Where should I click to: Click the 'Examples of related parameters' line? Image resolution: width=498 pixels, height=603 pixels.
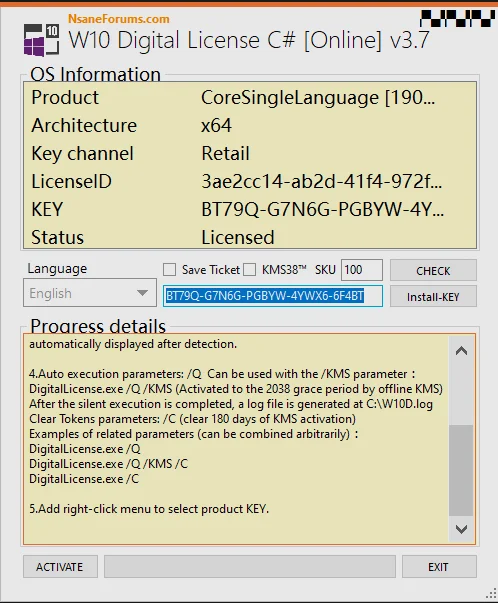point(193,434)
